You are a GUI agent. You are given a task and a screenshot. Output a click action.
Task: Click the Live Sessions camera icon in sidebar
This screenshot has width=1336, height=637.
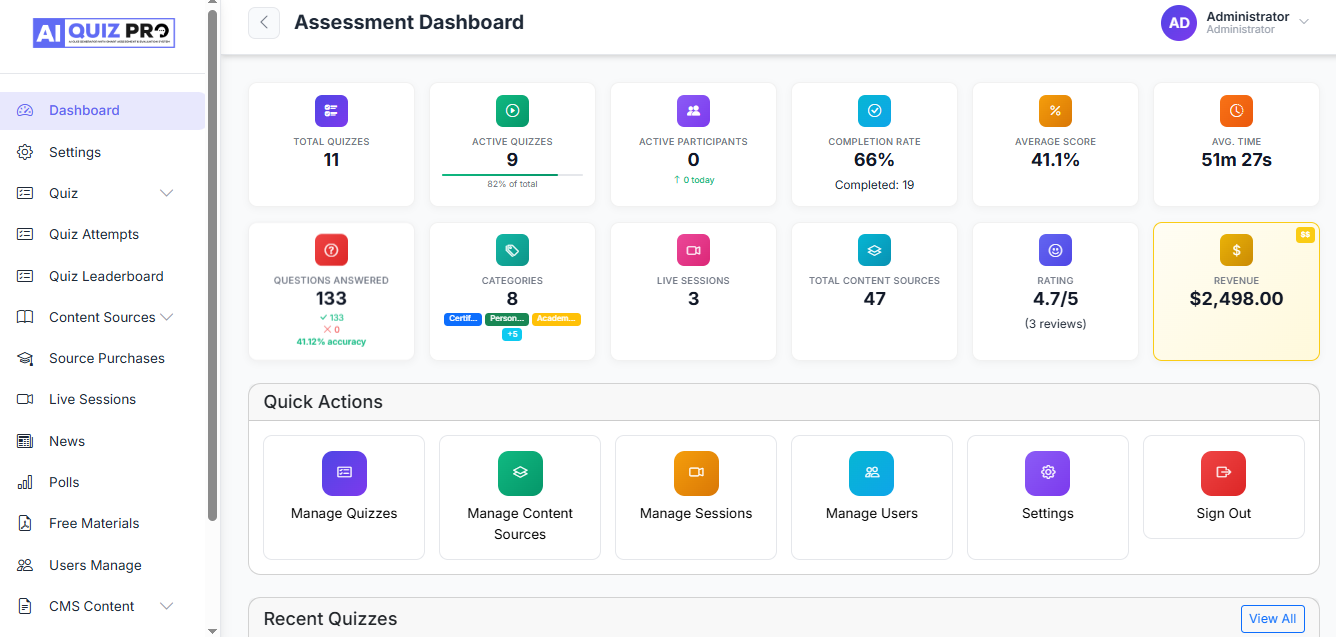(25, 399)
